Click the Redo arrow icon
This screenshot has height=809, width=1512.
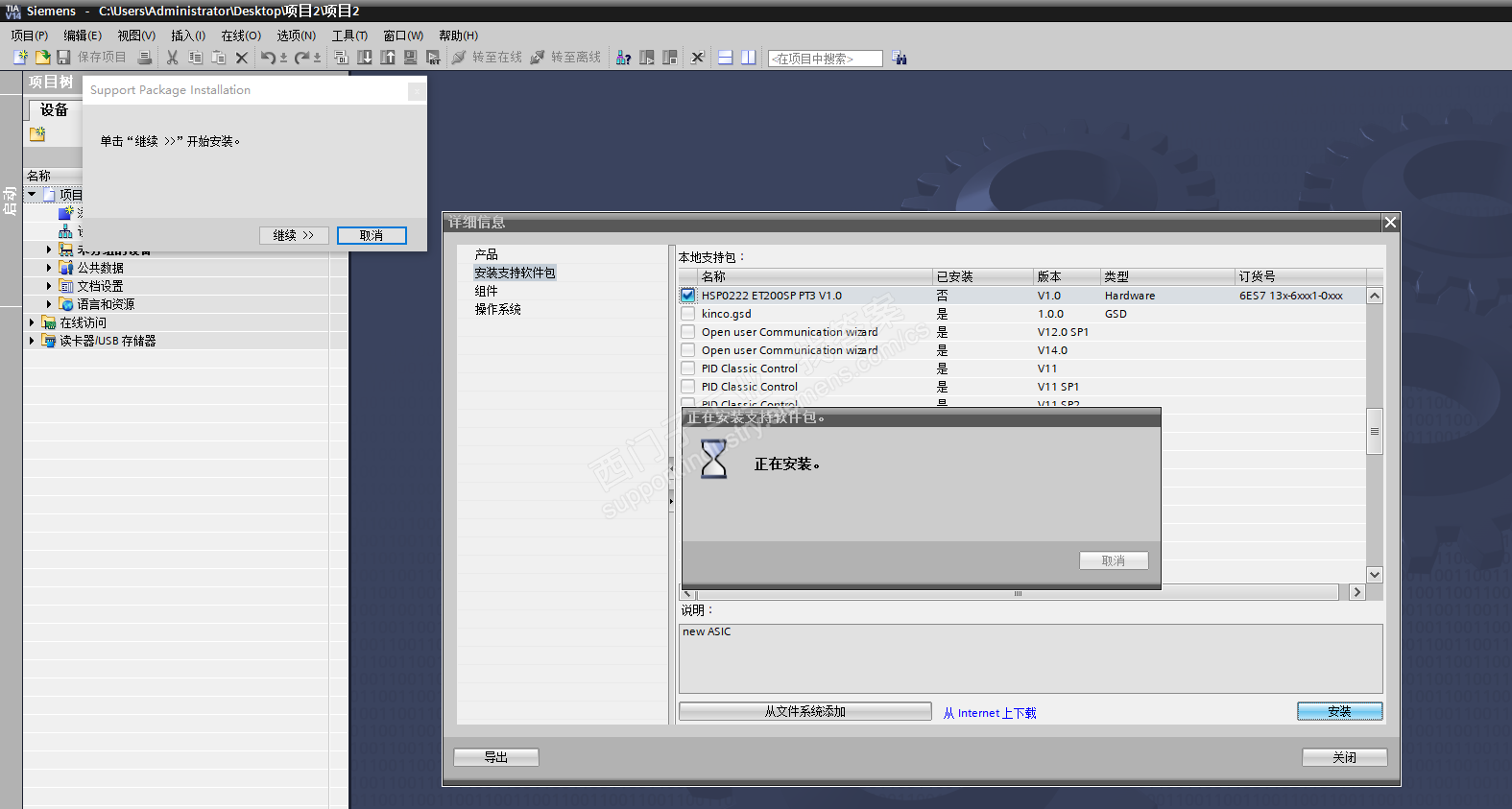pos(301,58)
